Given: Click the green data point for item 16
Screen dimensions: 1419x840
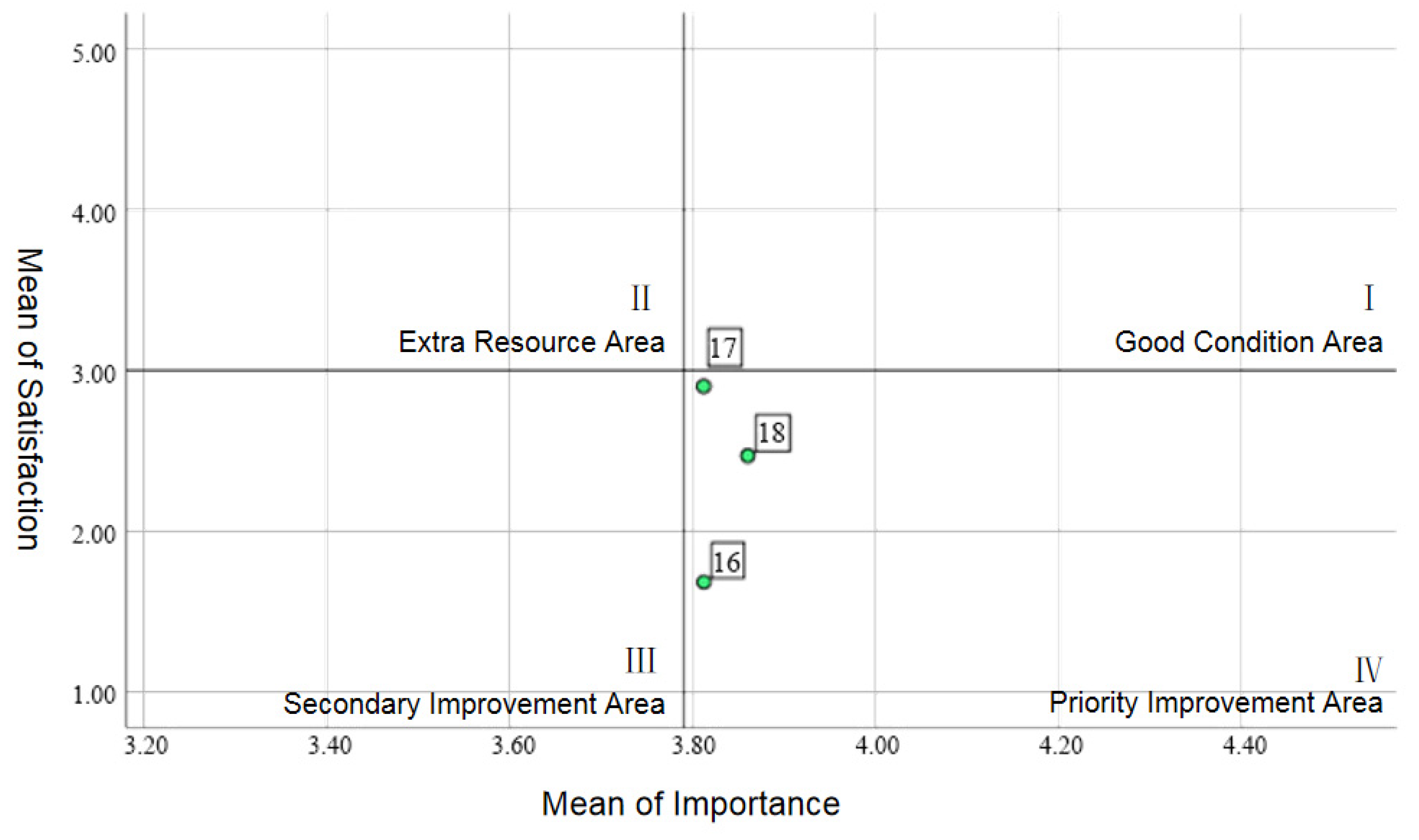Looking at the screenshot, I should tap(704, 582).
